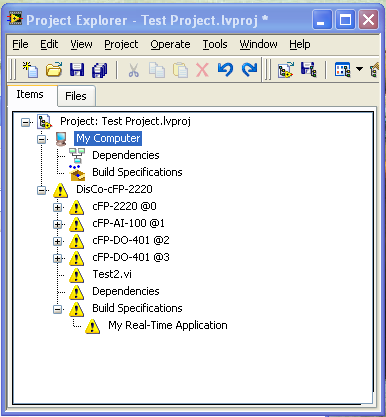Image resolution: width=386 pixels, height=417 pixels.
Task: Click the warning icon beside cFP-DO-401 @2
Action: [x=76, y=241]
